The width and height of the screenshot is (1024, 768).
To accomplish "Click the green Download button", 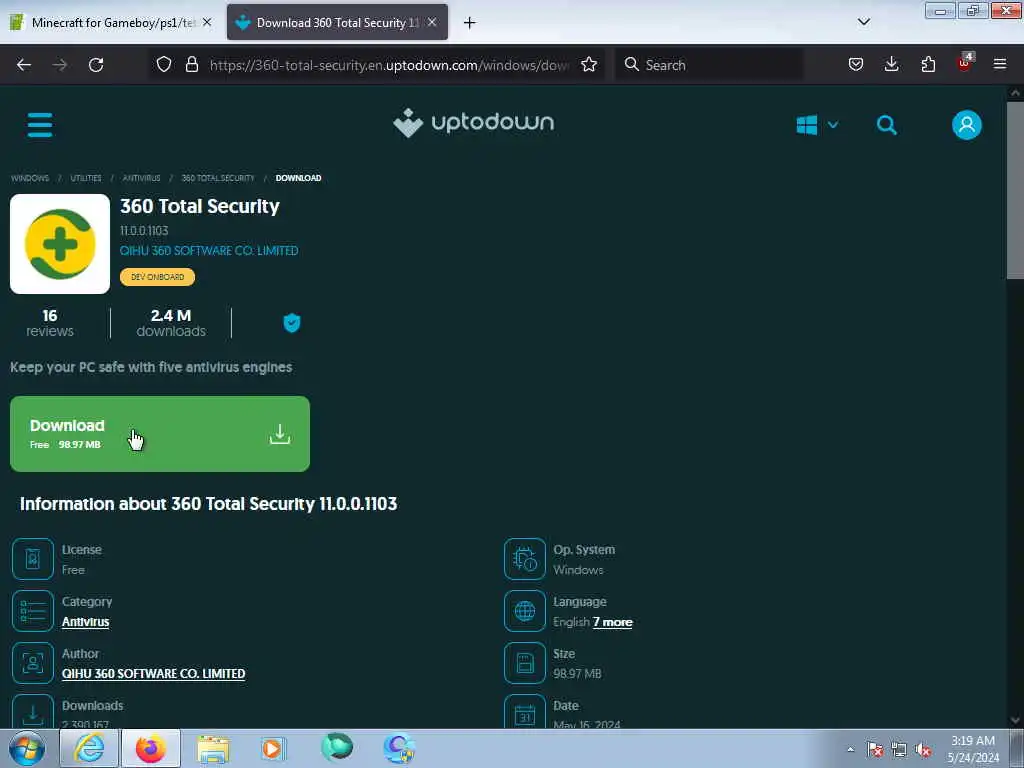I will tap(160, 434).
